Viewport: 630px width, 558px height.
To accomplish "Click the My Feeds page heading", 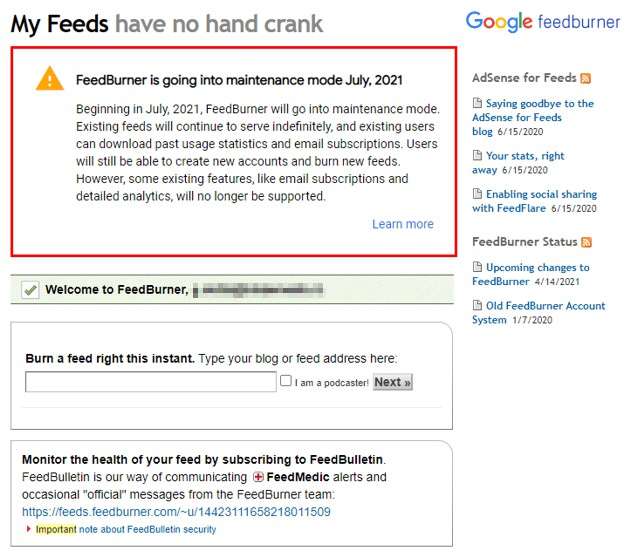I will point(58,24).
